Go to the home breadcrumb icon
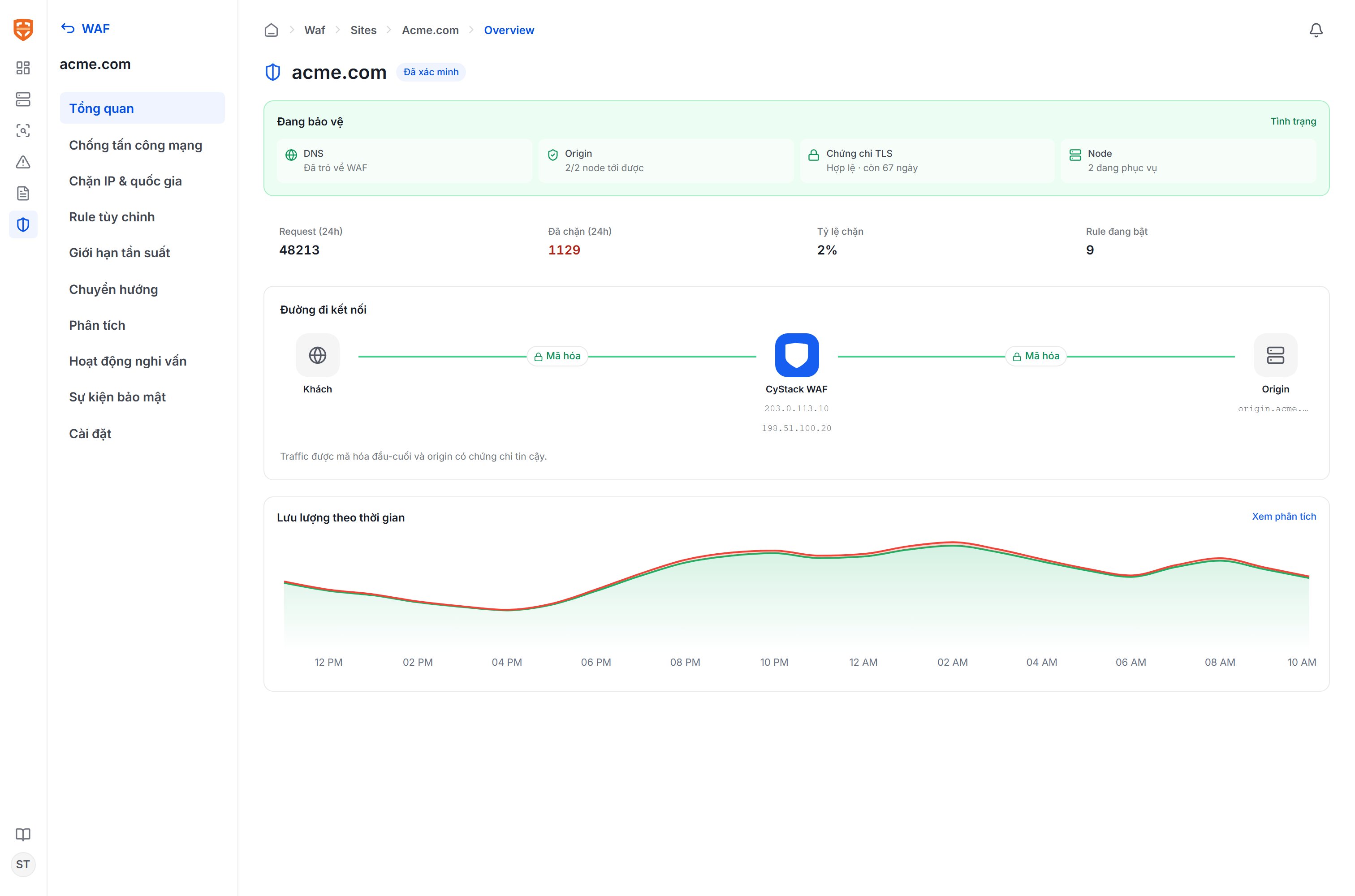The width and height of the screenshot is (1355, 896). point(271,30)
